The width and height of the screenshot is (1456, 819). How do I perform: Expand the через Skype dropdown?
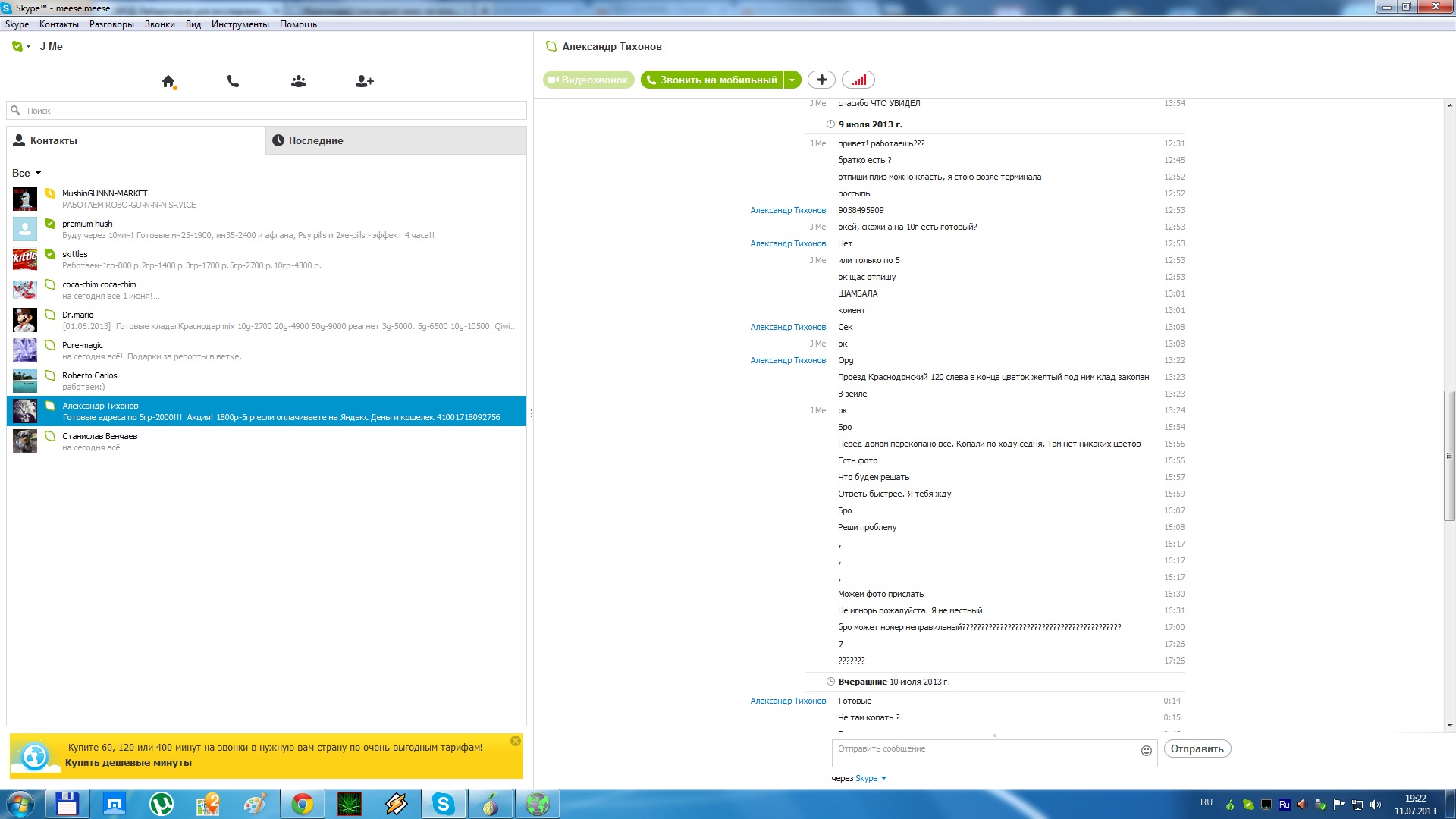pos(883,778)
